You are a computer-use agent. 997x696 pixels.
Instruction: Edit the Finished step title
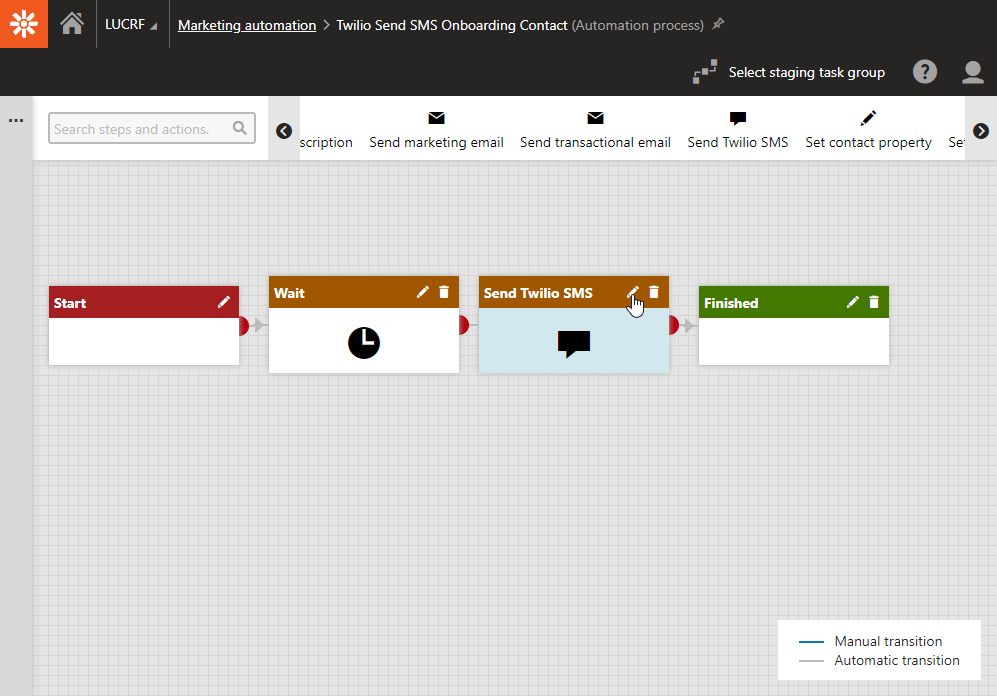point(853,301)
